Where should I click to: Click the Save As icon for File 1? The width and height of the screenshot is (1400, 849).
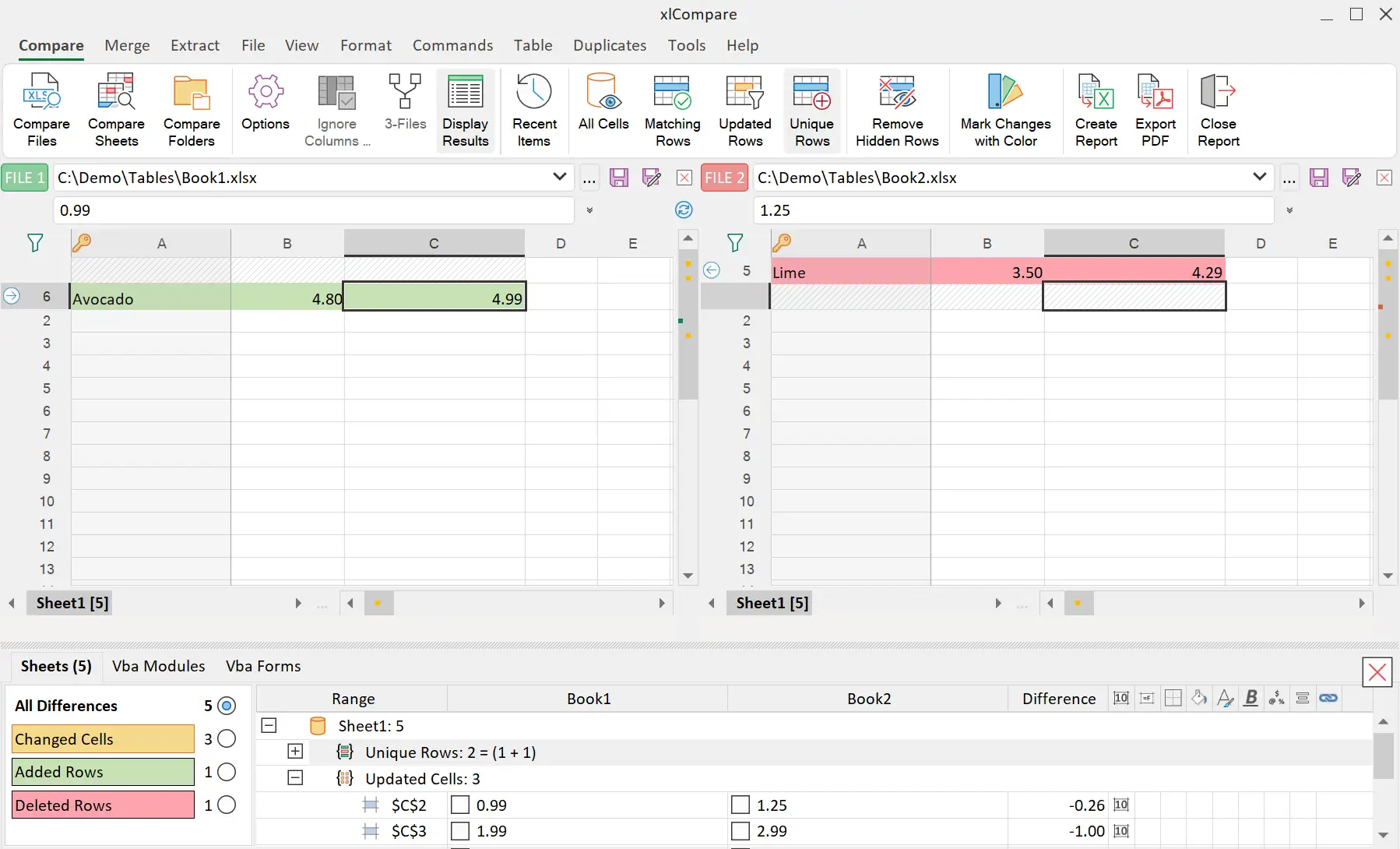[x=652, y=178]
